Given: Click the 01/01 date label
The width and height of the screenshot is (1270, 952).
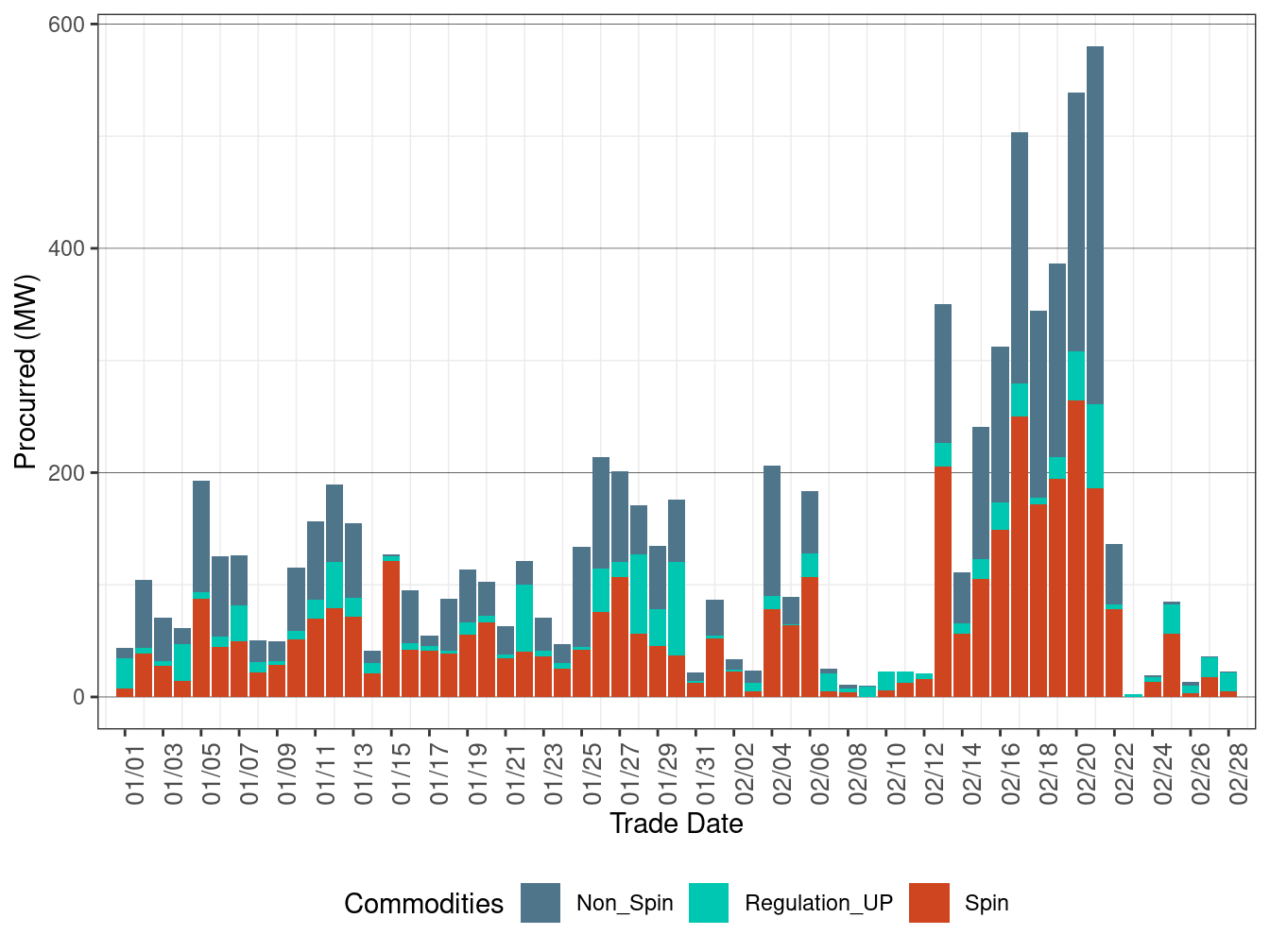Looking at the screenshot, I should coord(136,774).
